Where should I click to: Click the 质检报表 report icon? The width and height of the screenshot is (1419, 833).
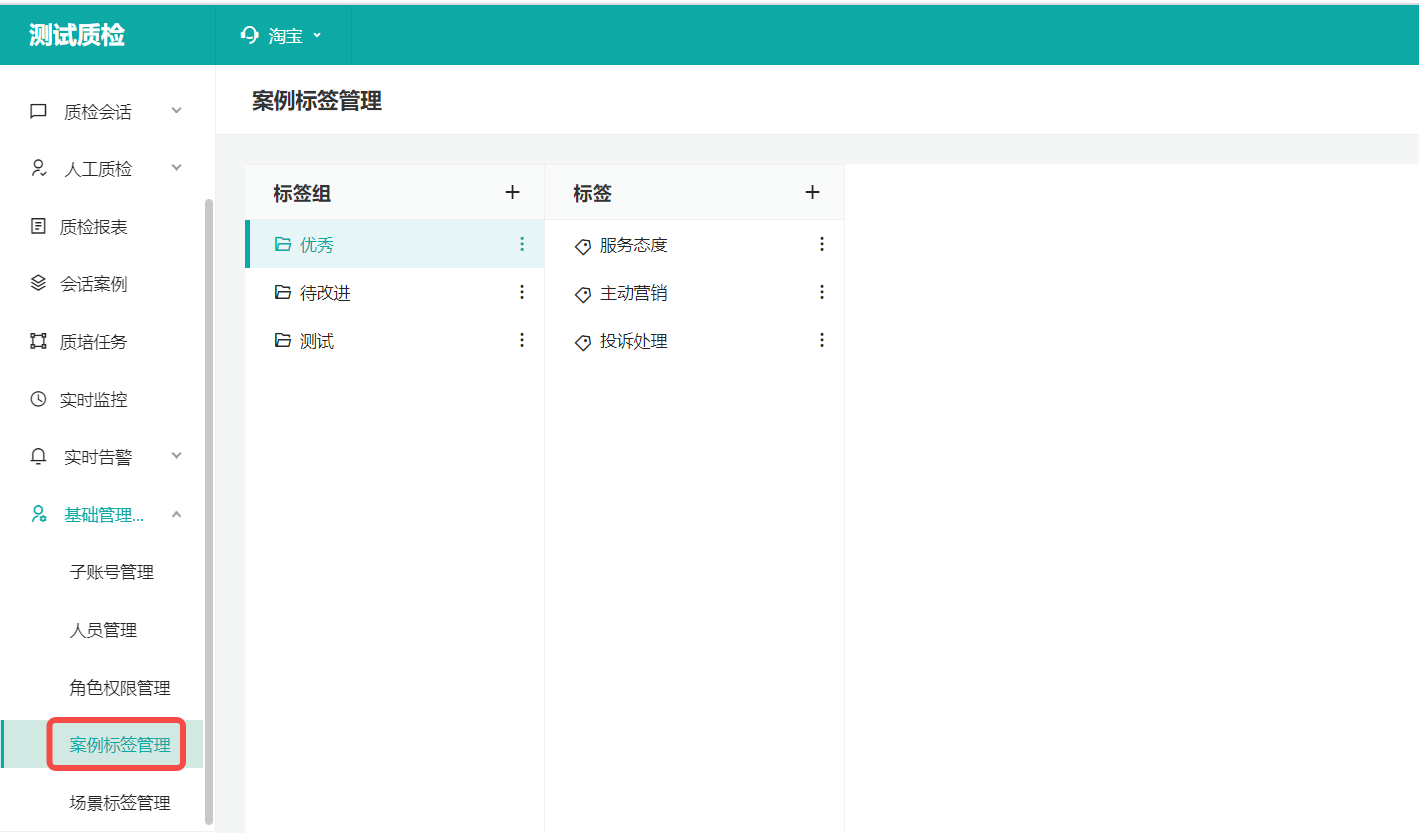[x=38, y=226]
